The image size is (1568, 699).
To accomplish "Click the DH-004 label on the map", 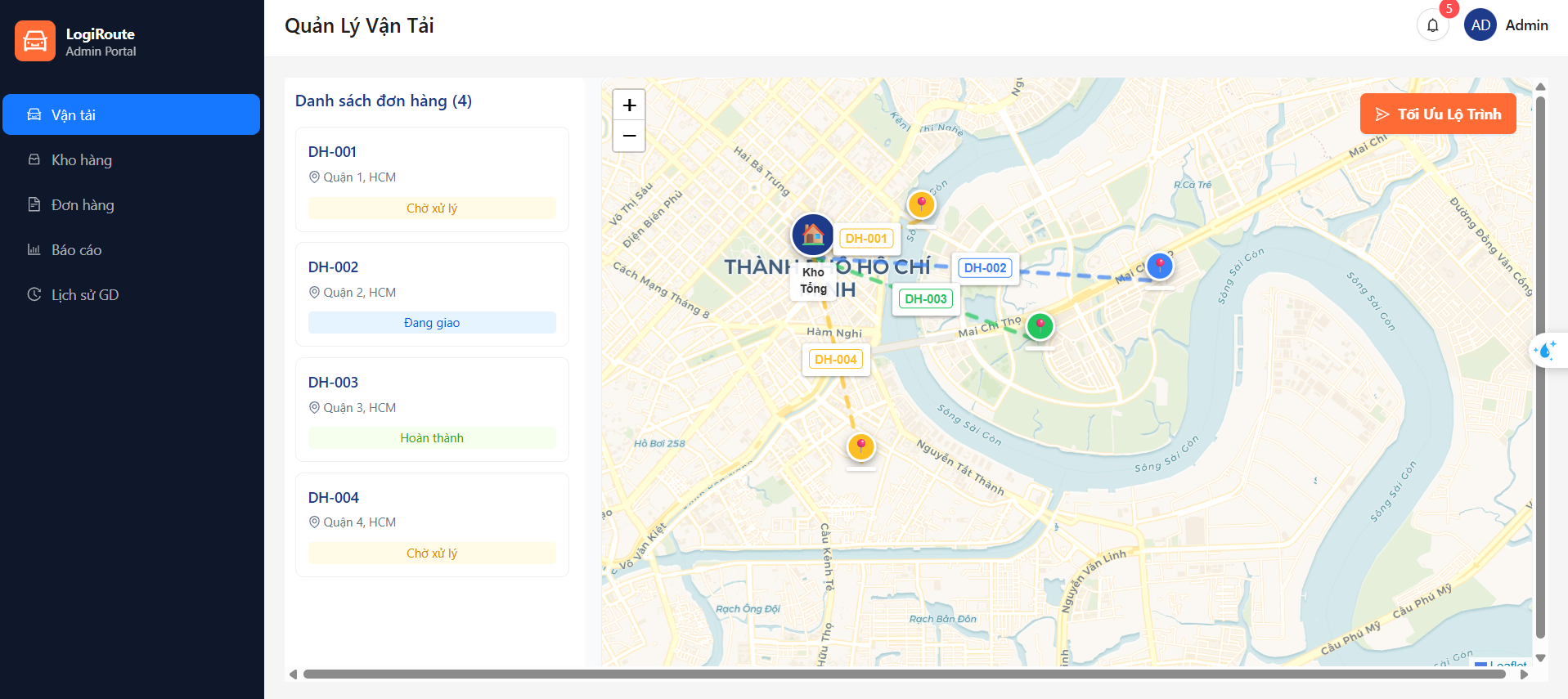I will [x=835, y=360].
